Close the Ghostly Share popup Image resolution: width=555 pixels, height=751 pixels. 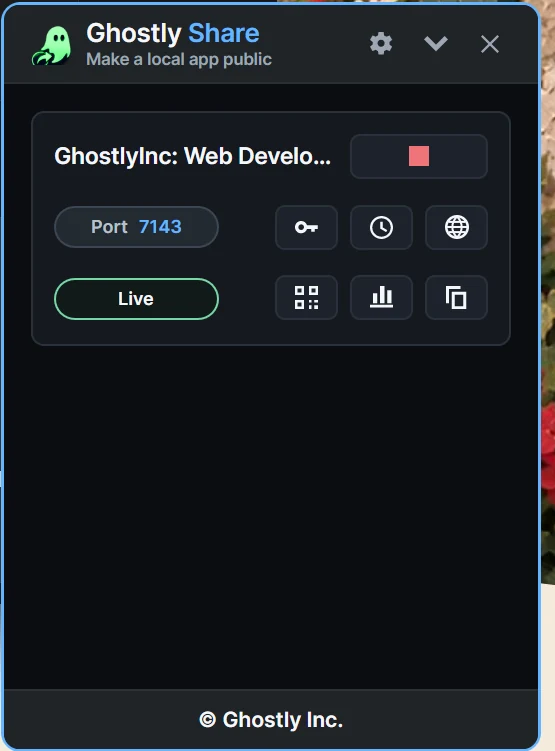tap(490, 44)
